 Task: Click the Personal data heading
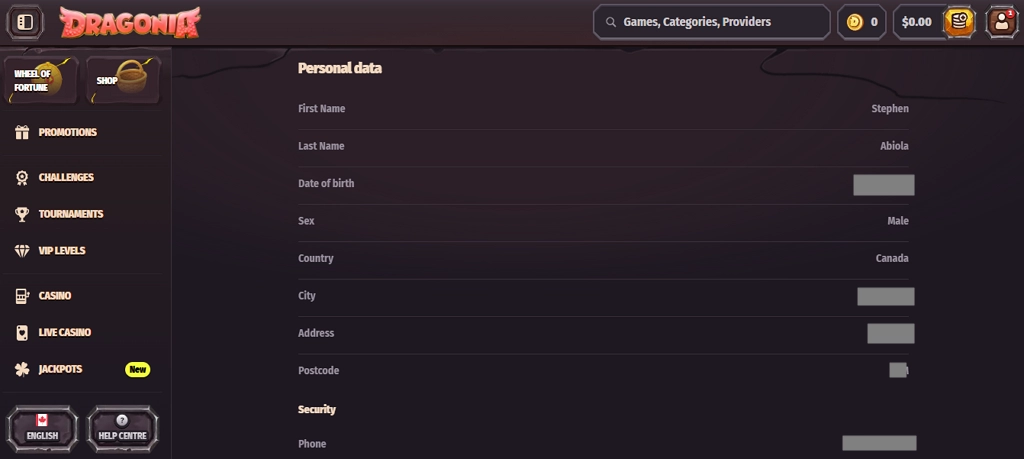pyautogui.click(x=340, y=68)
